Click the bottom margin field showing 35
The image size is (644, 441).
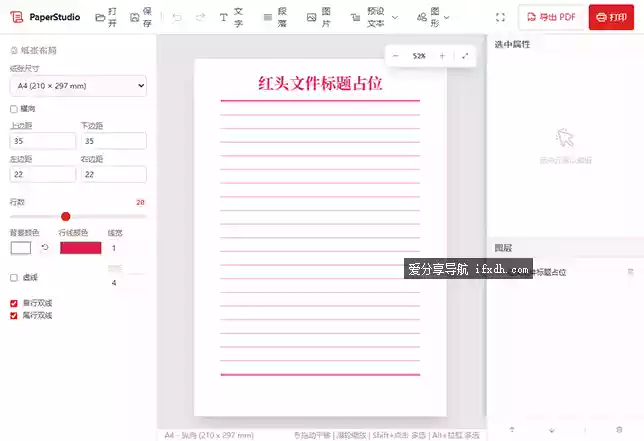pos(113,141)
